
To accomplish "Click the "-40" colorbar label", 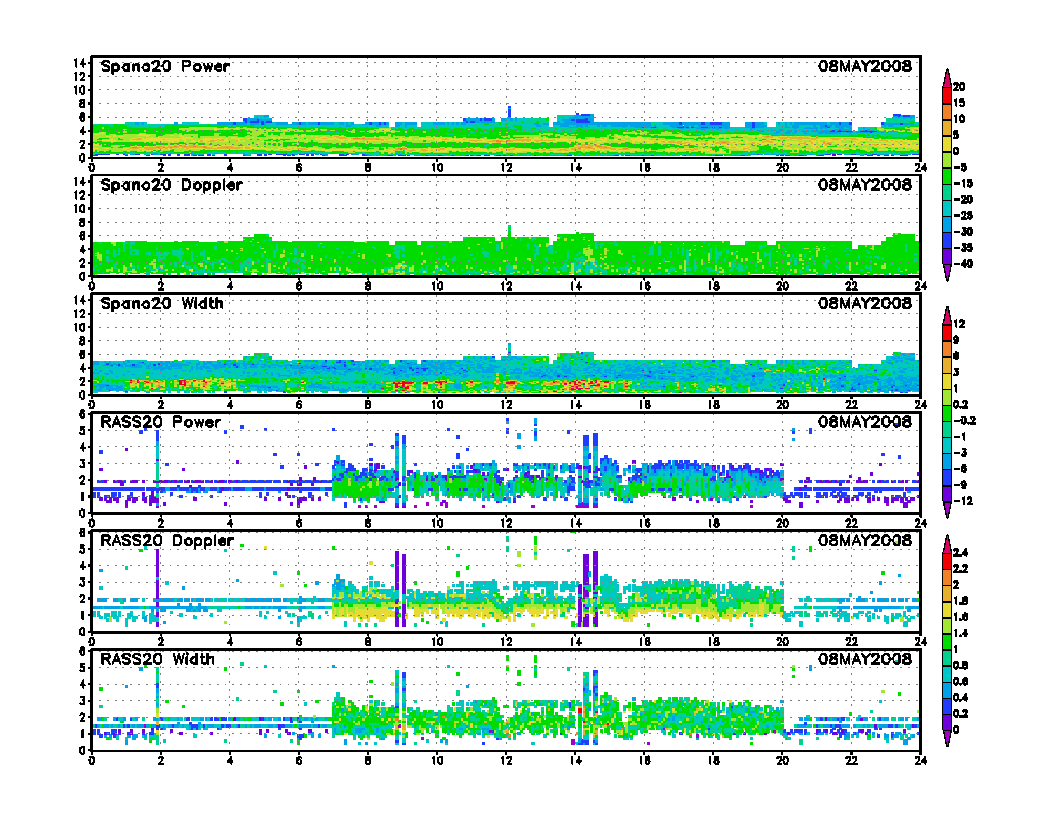I will 962,264.
